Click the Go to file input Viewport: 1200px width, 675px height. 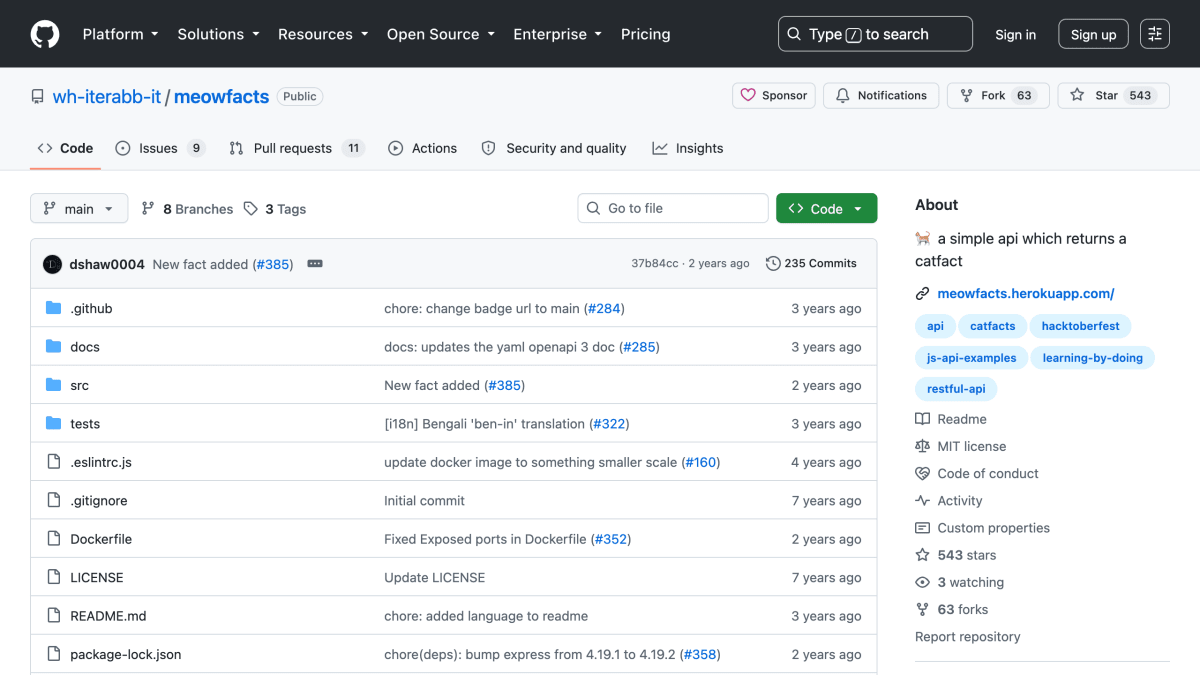tap(673, 208)
